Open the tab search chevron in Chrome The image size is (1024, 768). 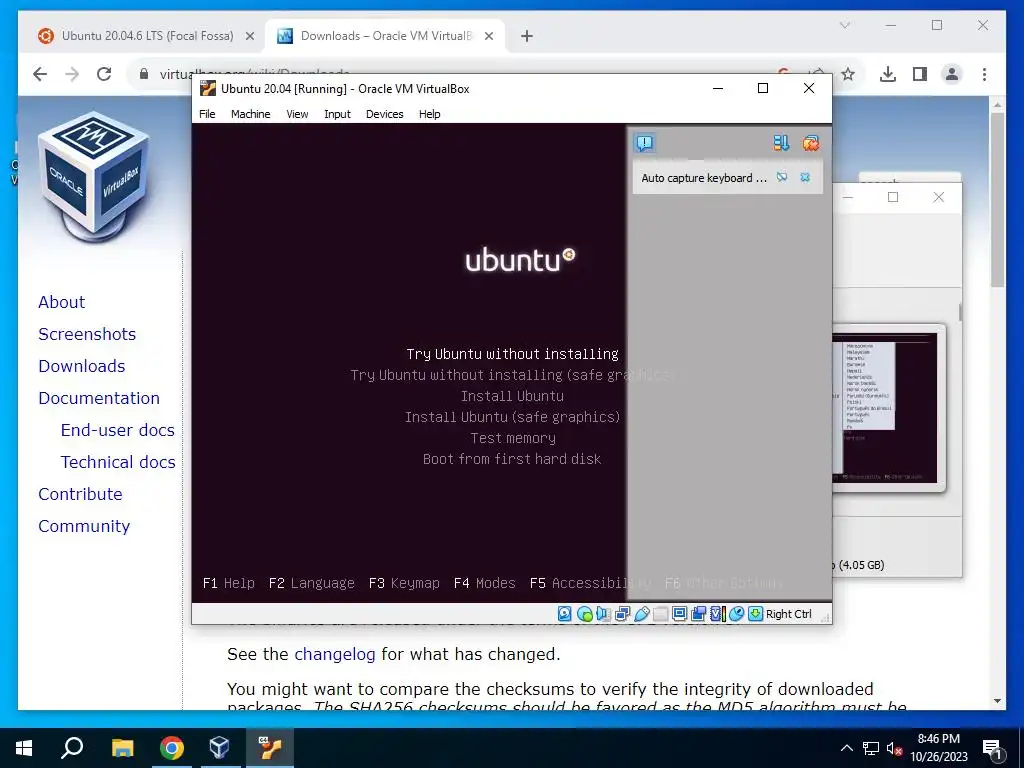pyautogui.click(x=844, y=25)
